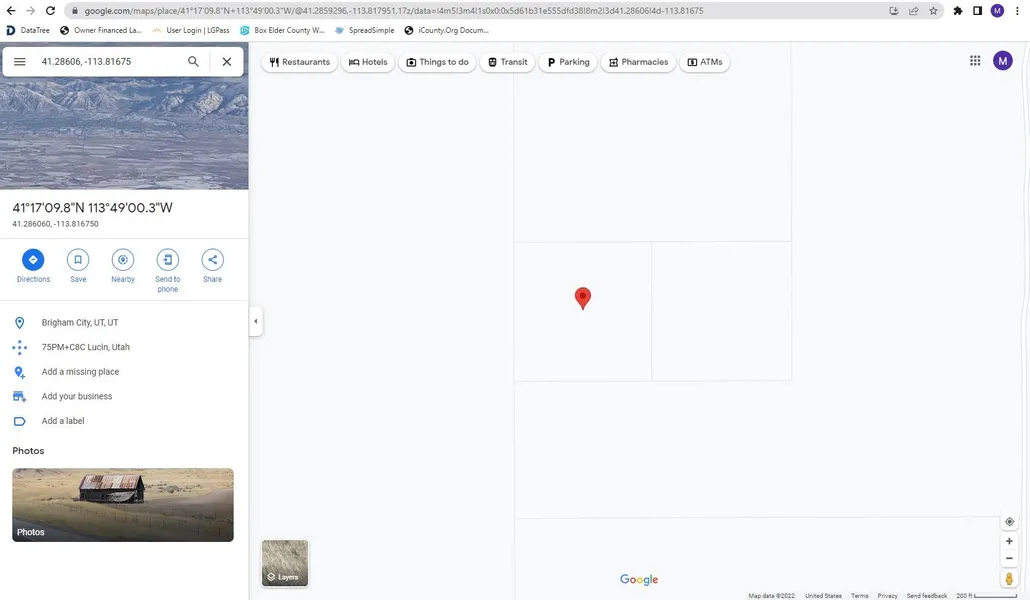This screenshot has width=1030, height=600.
Task: Click the search magnifier icon
Action: click(194, 61)
